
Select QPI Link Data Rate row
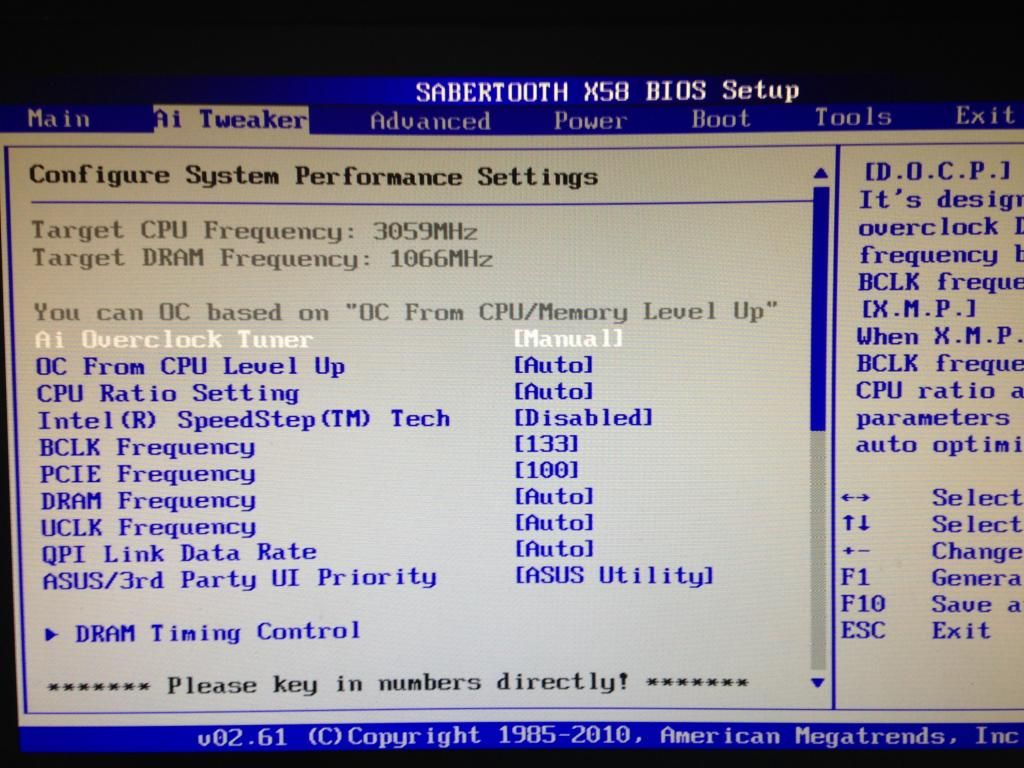[x=179, y=554]
